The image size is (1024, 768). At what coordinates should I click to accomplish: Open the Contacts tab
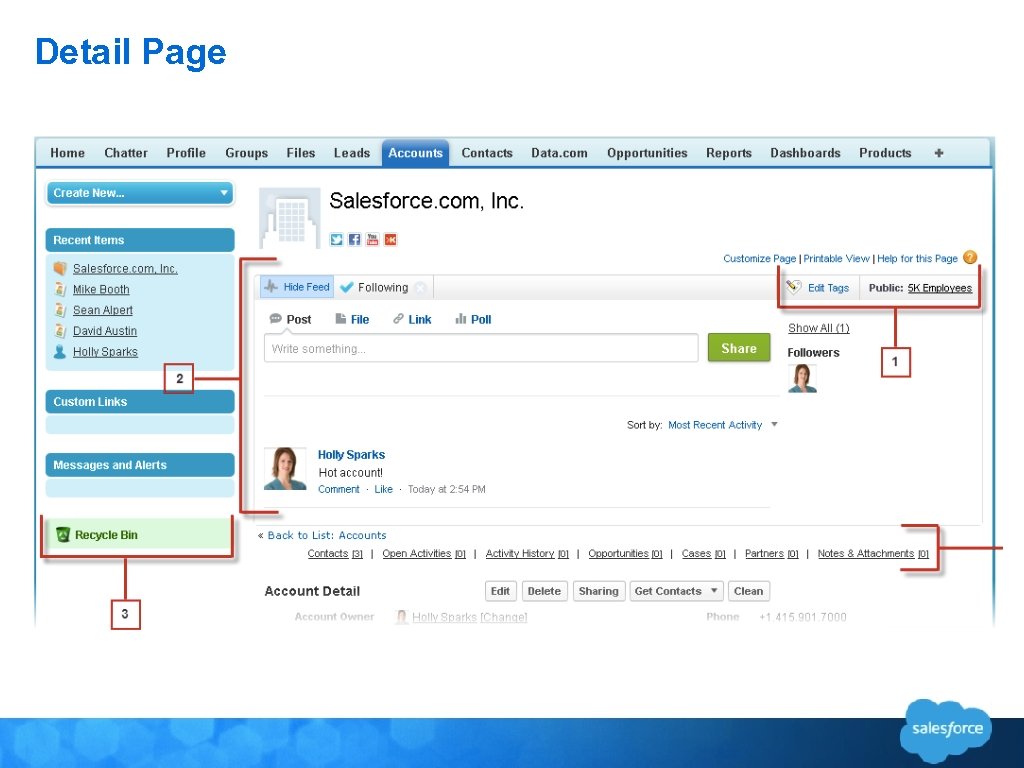(487, 153)
